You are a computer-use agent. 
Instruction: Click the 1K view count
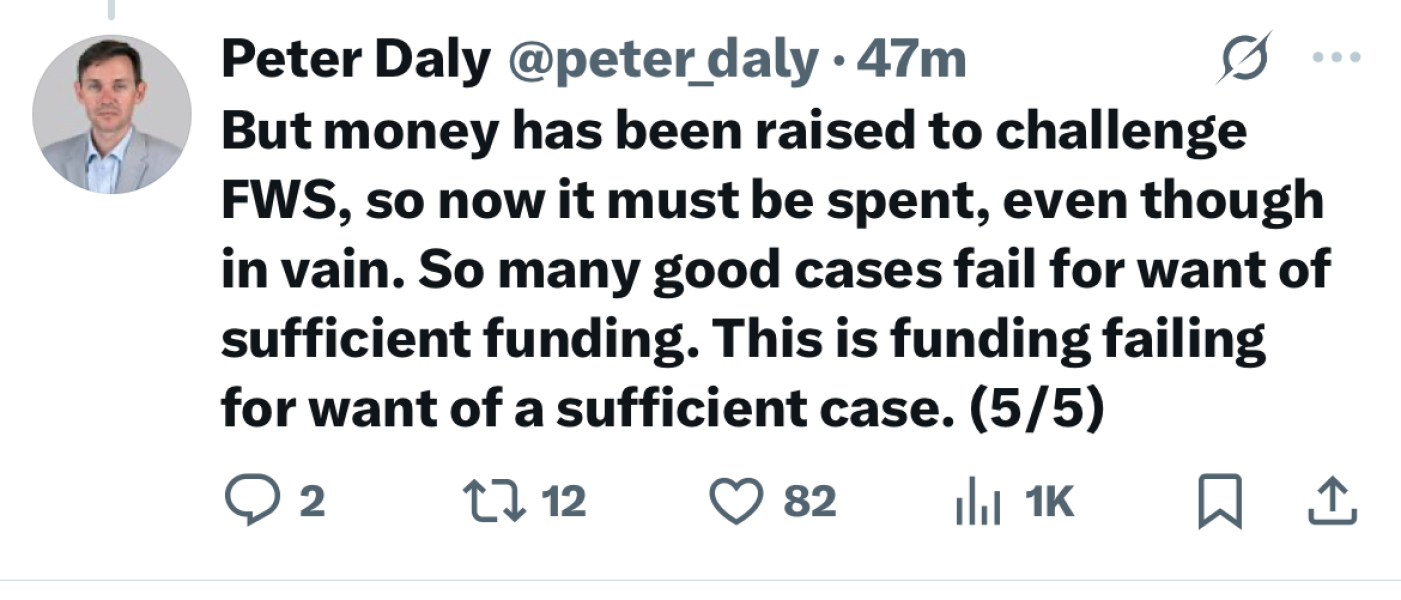(1048, 501)
